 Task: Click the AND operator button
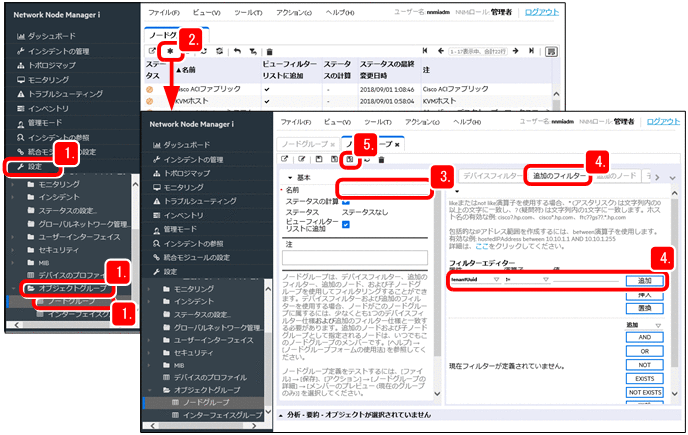645,337
